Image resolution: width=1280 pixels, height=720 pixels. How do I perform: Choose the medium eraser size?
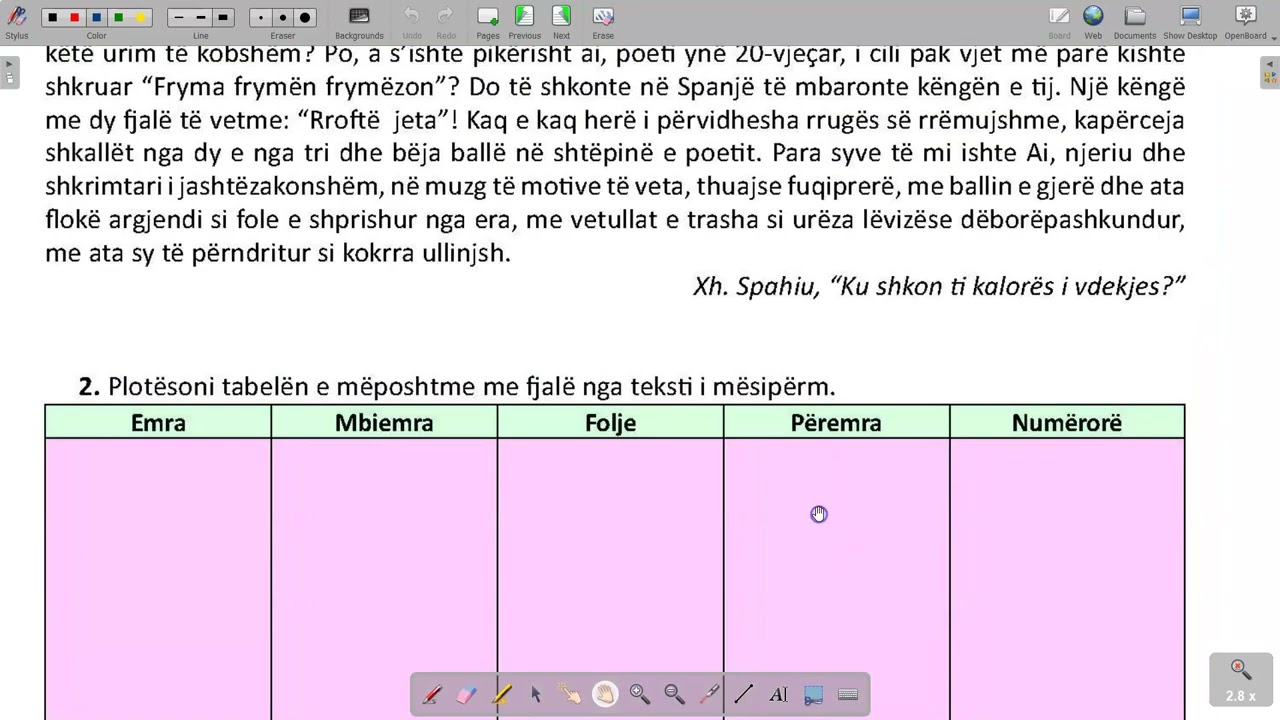283,17
